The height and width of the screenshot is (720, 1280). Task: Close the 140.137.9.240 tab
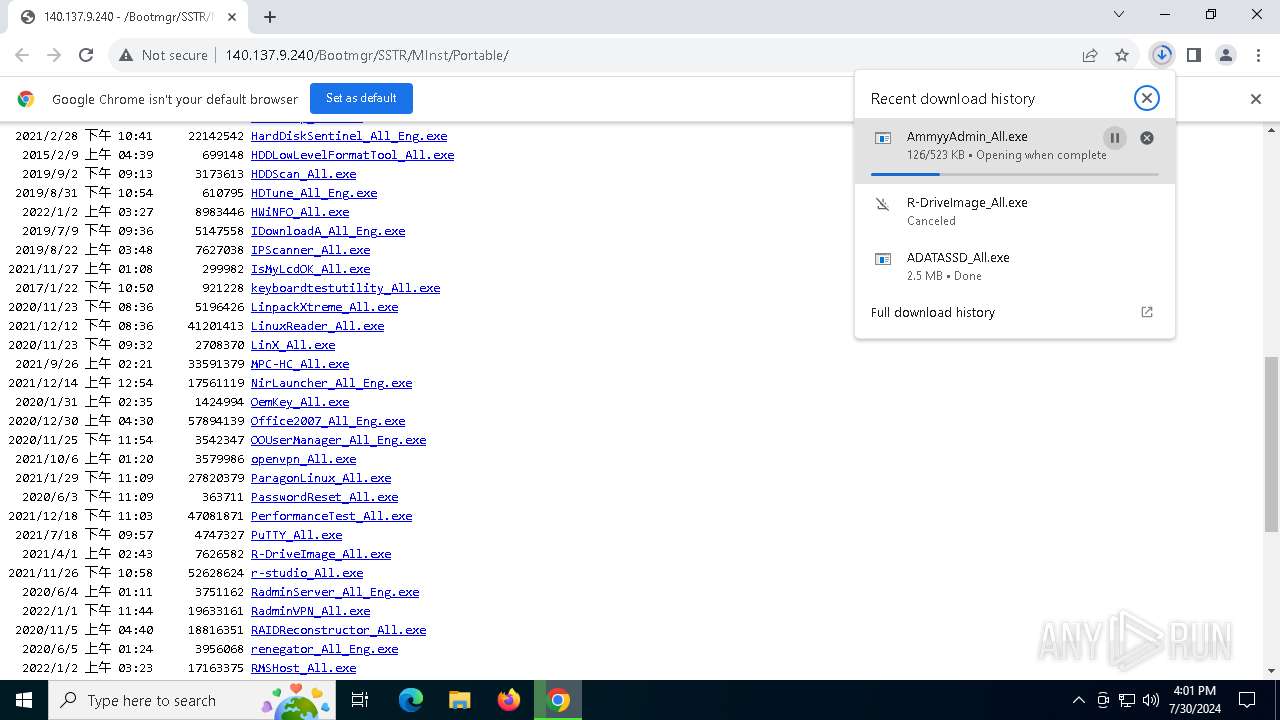click(232, 17)
